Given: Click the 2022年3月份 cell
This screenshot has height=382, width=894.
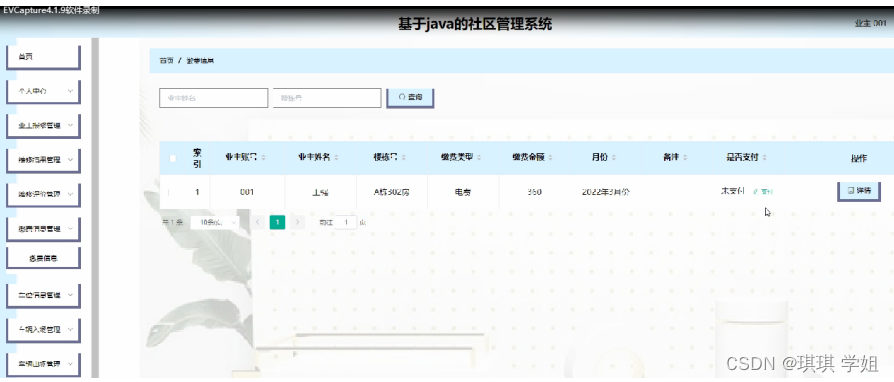Looking at the screenshot, I should (606, 192).
